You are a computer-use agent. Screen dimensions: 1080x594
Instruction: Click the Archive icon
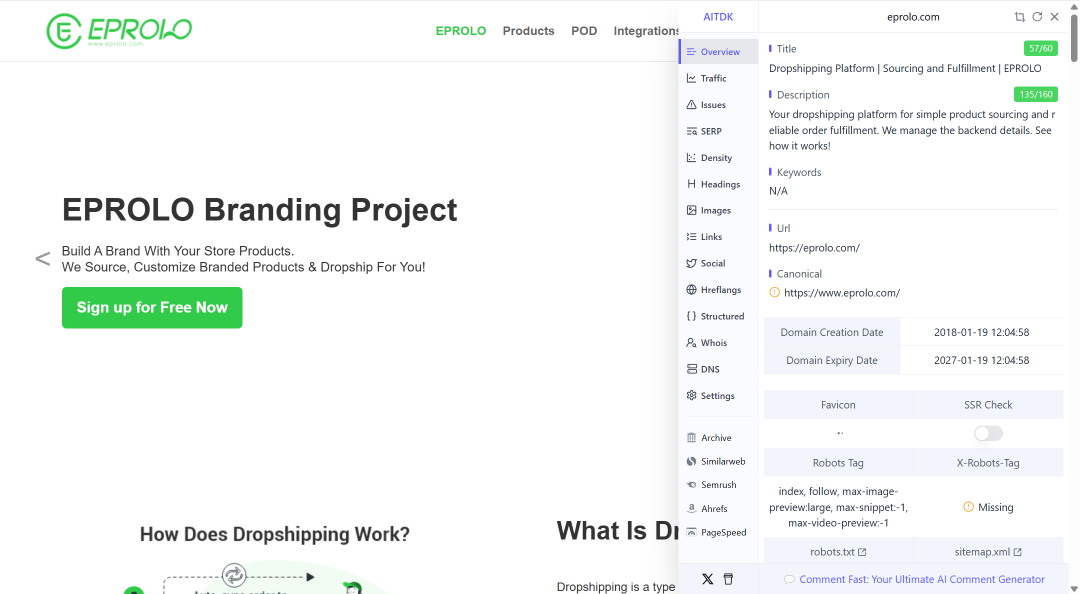(692, 438)
